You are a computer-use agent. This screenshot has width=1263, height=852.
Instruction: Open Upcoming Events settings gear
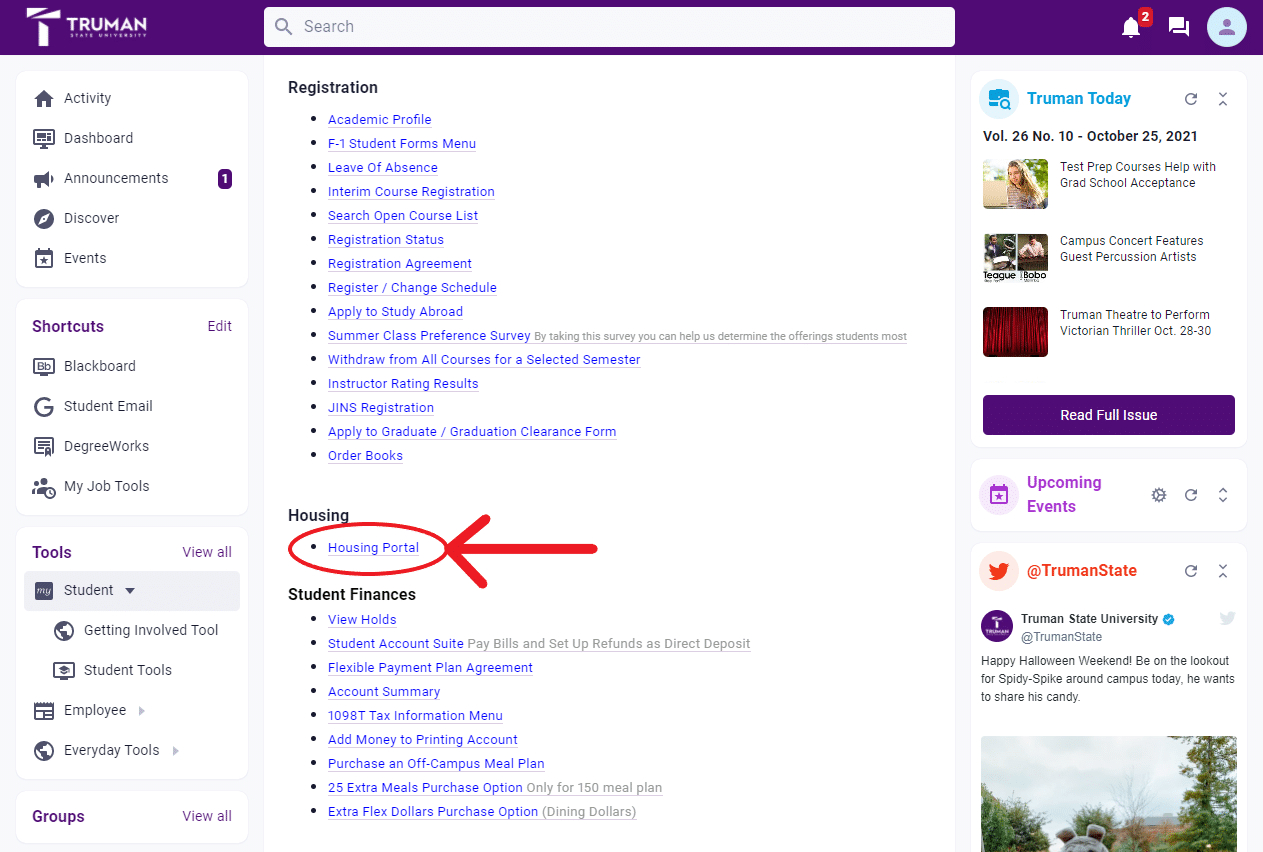tap(1159, 495)
